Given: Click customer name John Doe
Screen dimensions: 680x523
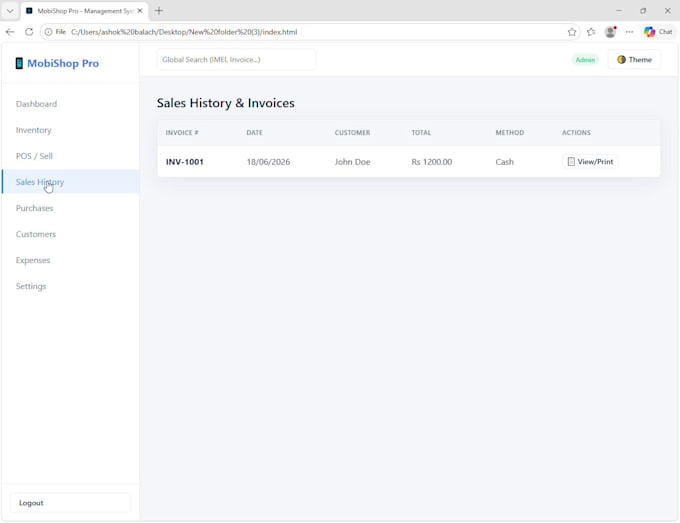Looking at the screenshot, I should 353,162.
